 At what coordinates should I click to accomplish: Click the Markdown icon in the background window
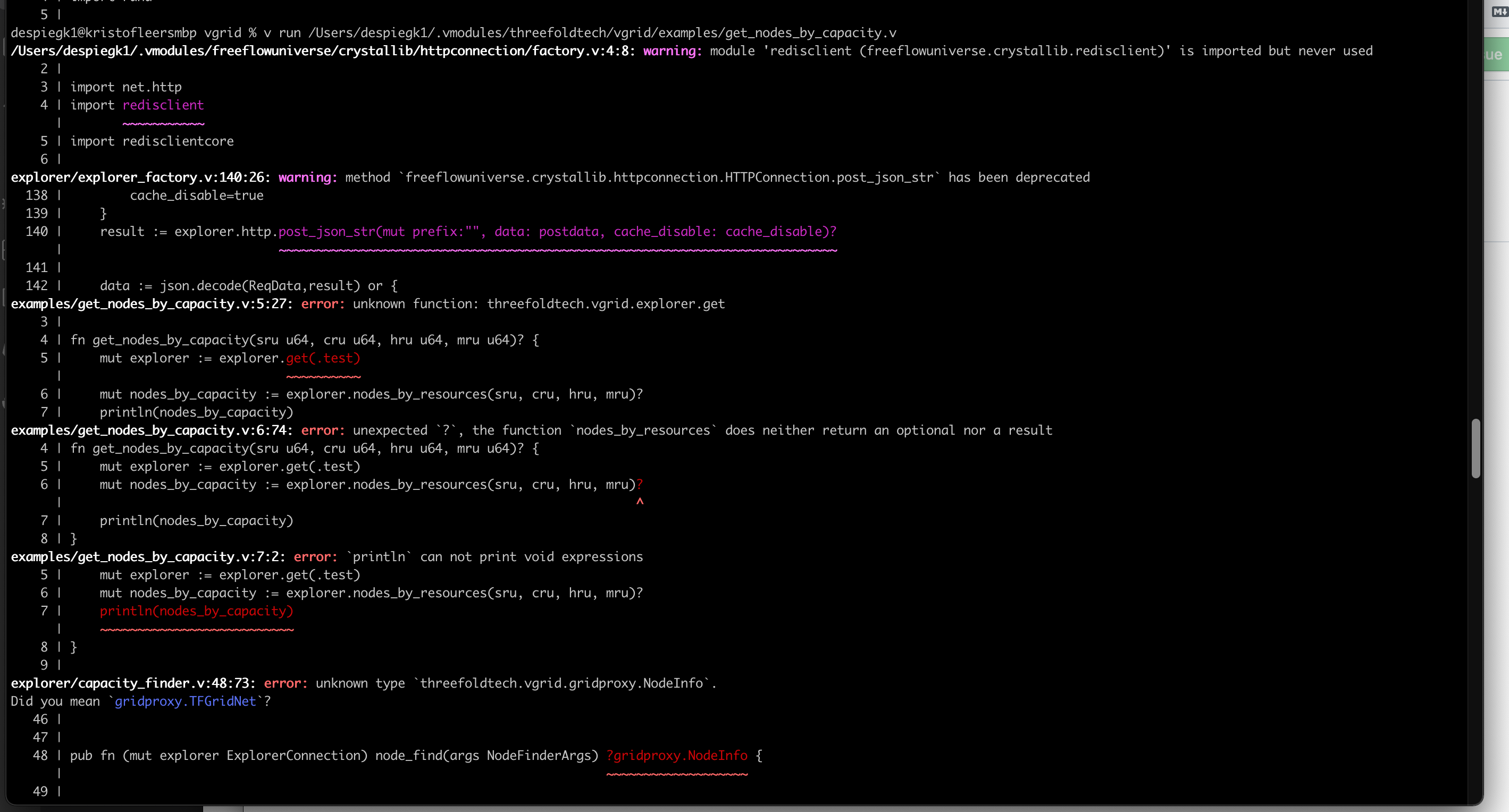click(1499, 11)
